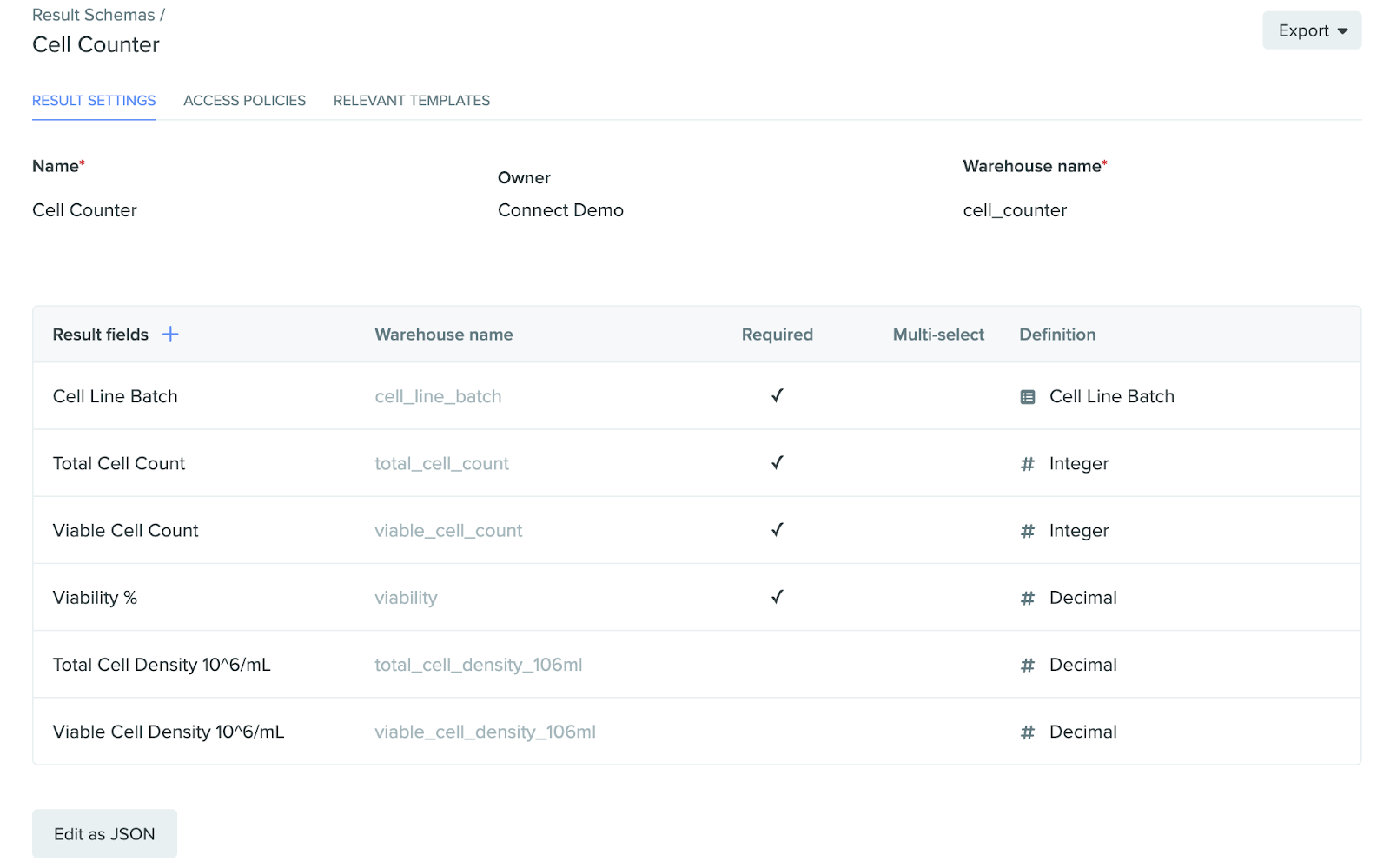
Task: Open the Export dropdown
Action: (1312, 30)
